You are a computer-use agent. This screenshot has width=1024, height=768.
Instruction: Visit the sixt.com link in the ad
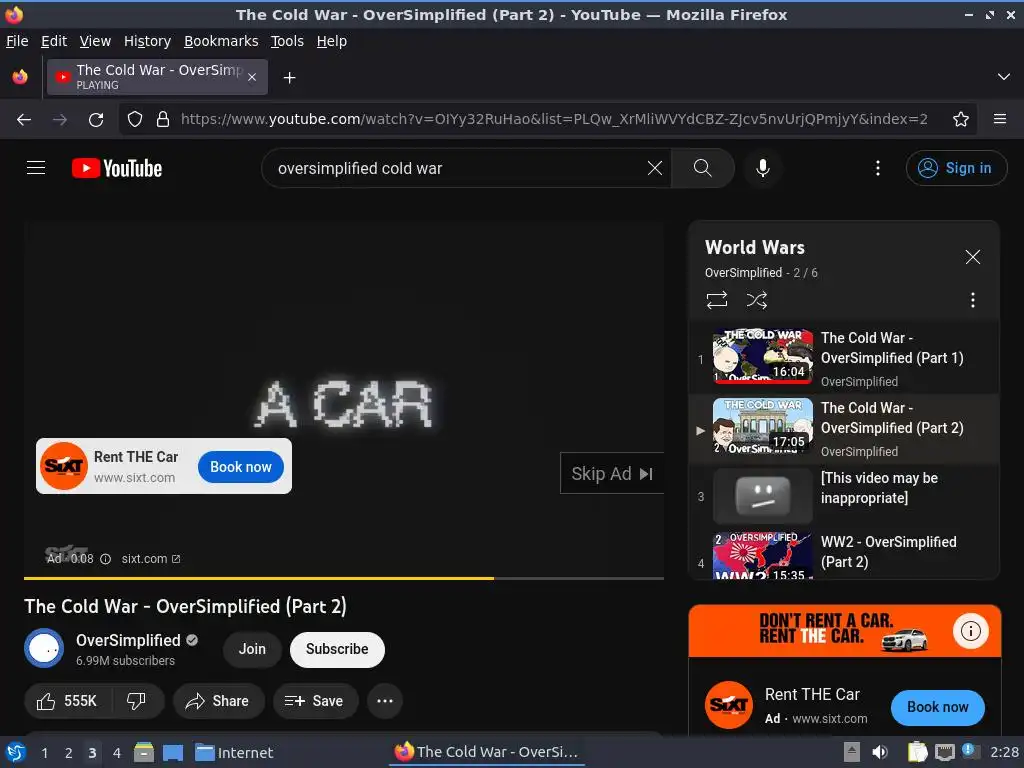(x=150, y=559)
